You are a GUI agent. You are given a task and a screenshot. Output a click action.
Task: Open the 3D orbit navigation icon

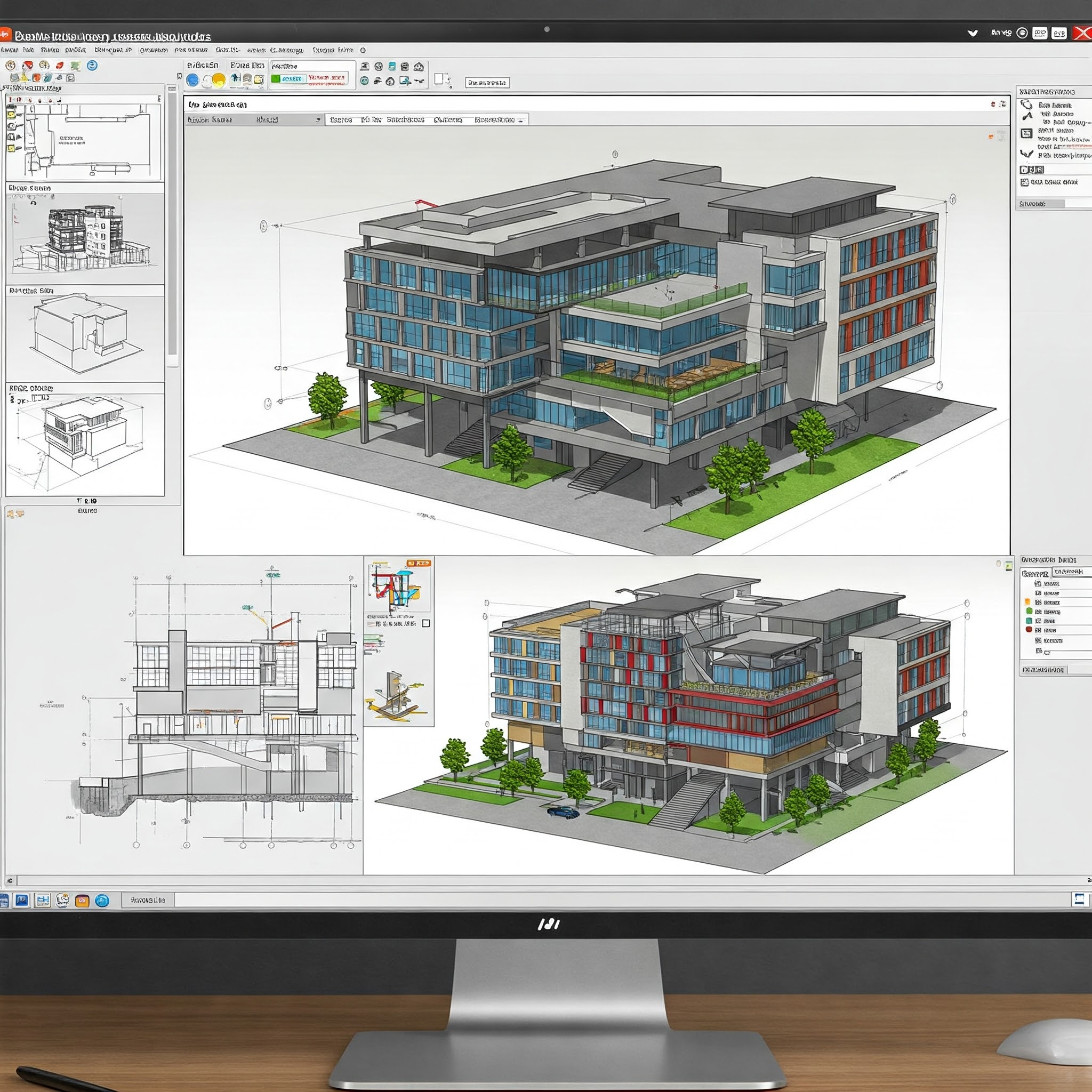pos(378,66)
